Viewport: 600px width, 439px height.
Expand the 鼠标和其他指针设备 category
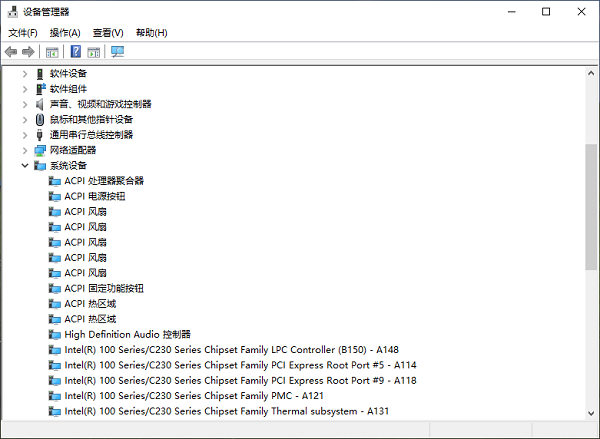point(25,119)
